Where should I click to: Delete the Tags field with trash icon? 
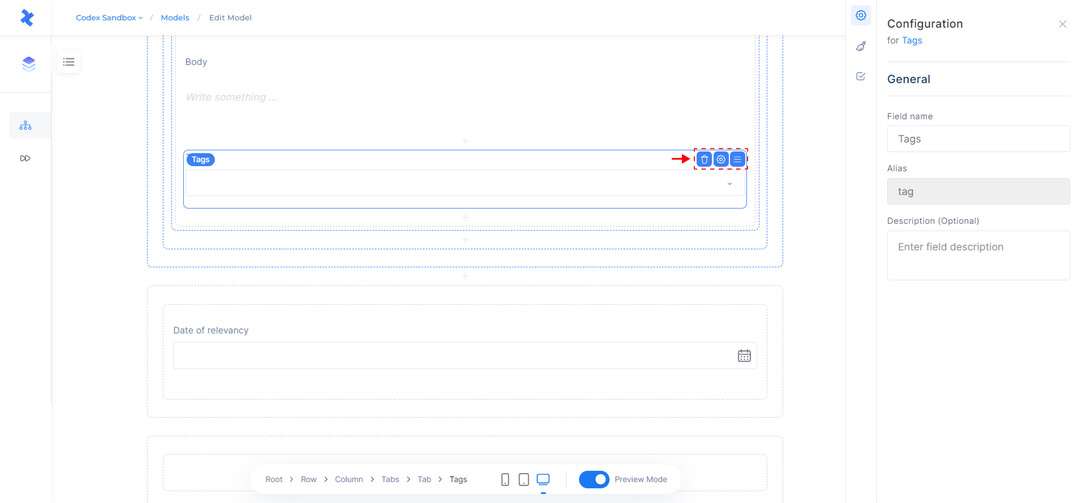coord(704,159)
